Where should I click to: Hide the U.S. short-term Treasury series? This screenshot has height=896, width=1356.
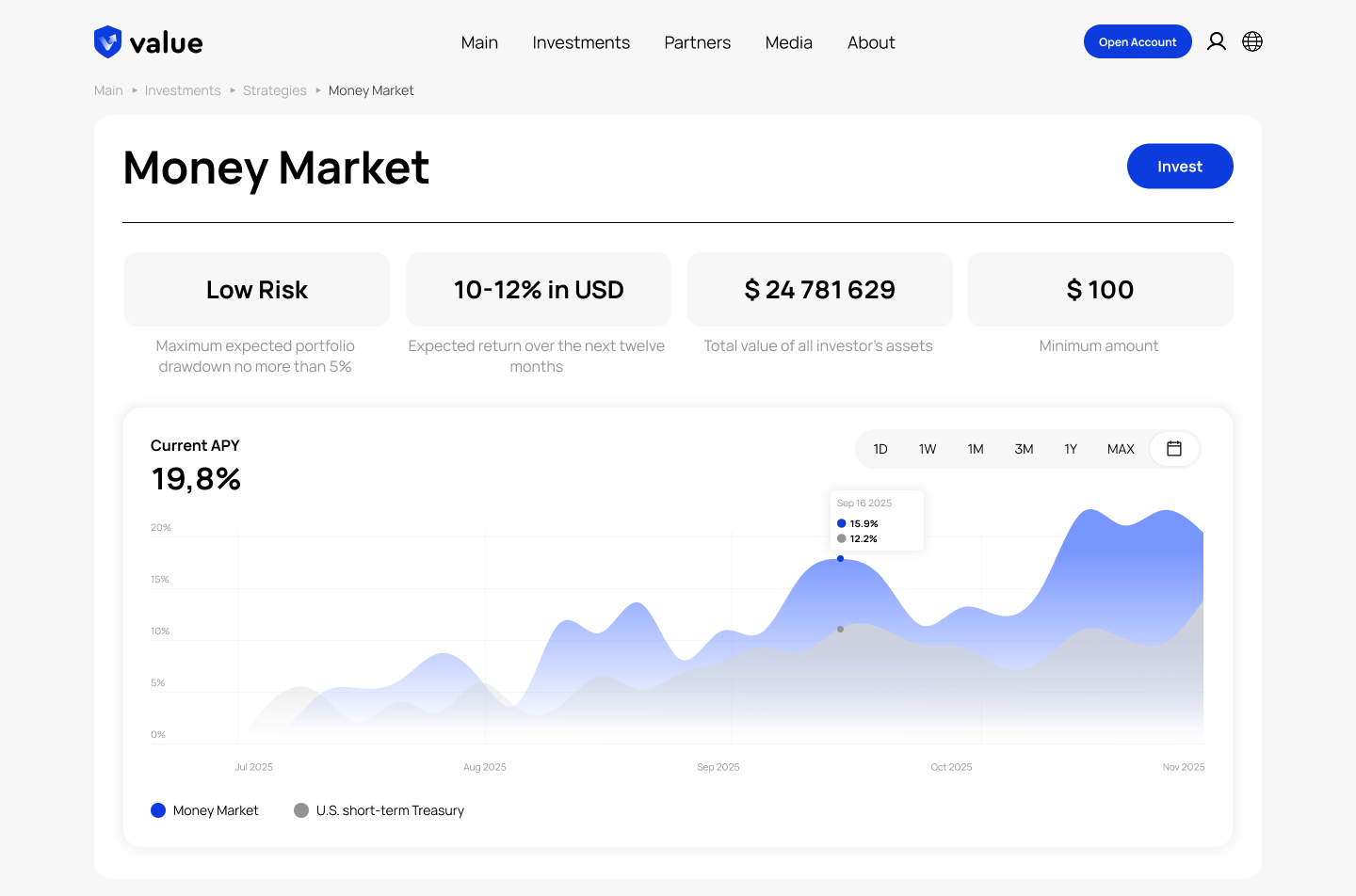pyautogui.click(x=301, y=810)
